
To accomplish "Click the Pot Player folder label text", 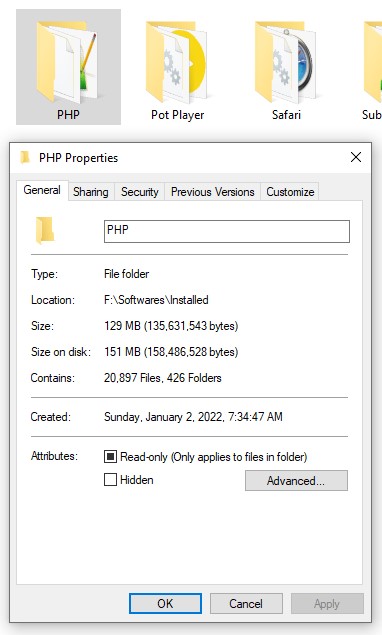I will (177, 115).
